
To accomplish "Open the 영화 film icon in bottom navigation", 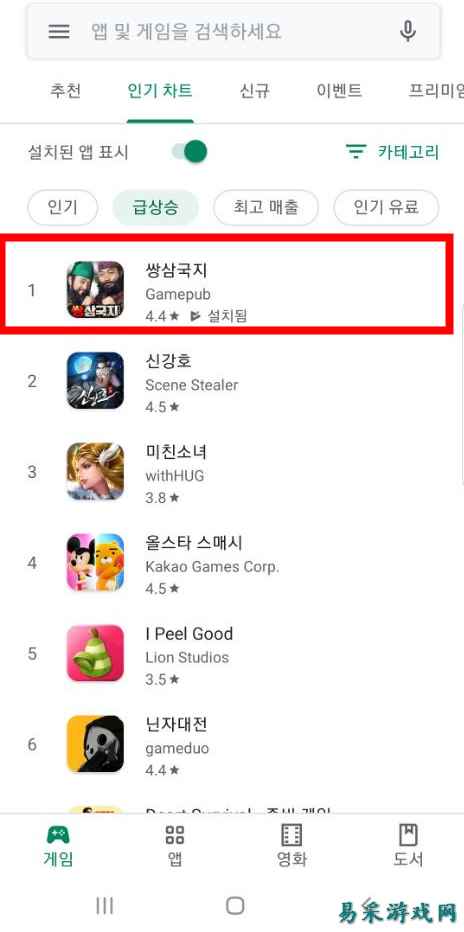I will [291, 835].
